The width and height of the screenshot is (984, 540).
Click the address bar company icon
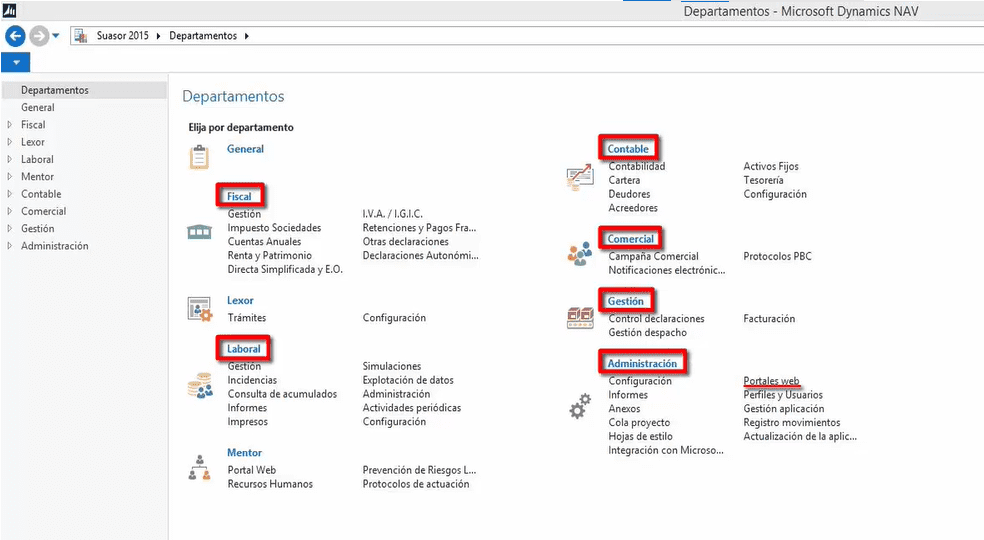[x=80, y=36]
